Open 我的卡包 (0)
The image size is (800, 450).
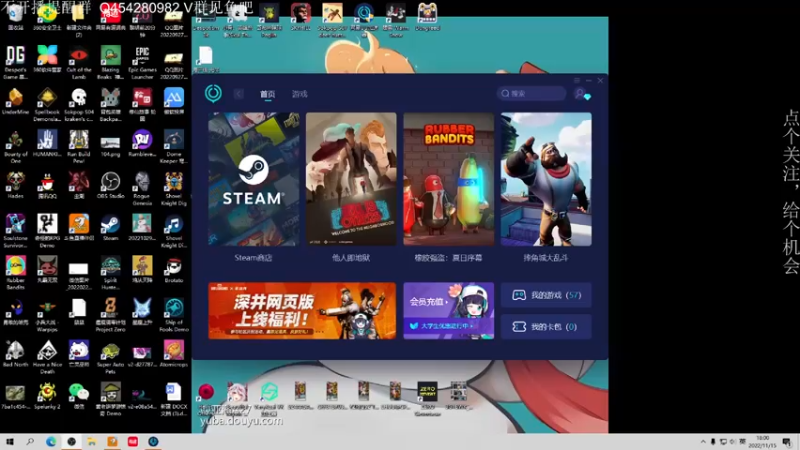coord(546,327)
